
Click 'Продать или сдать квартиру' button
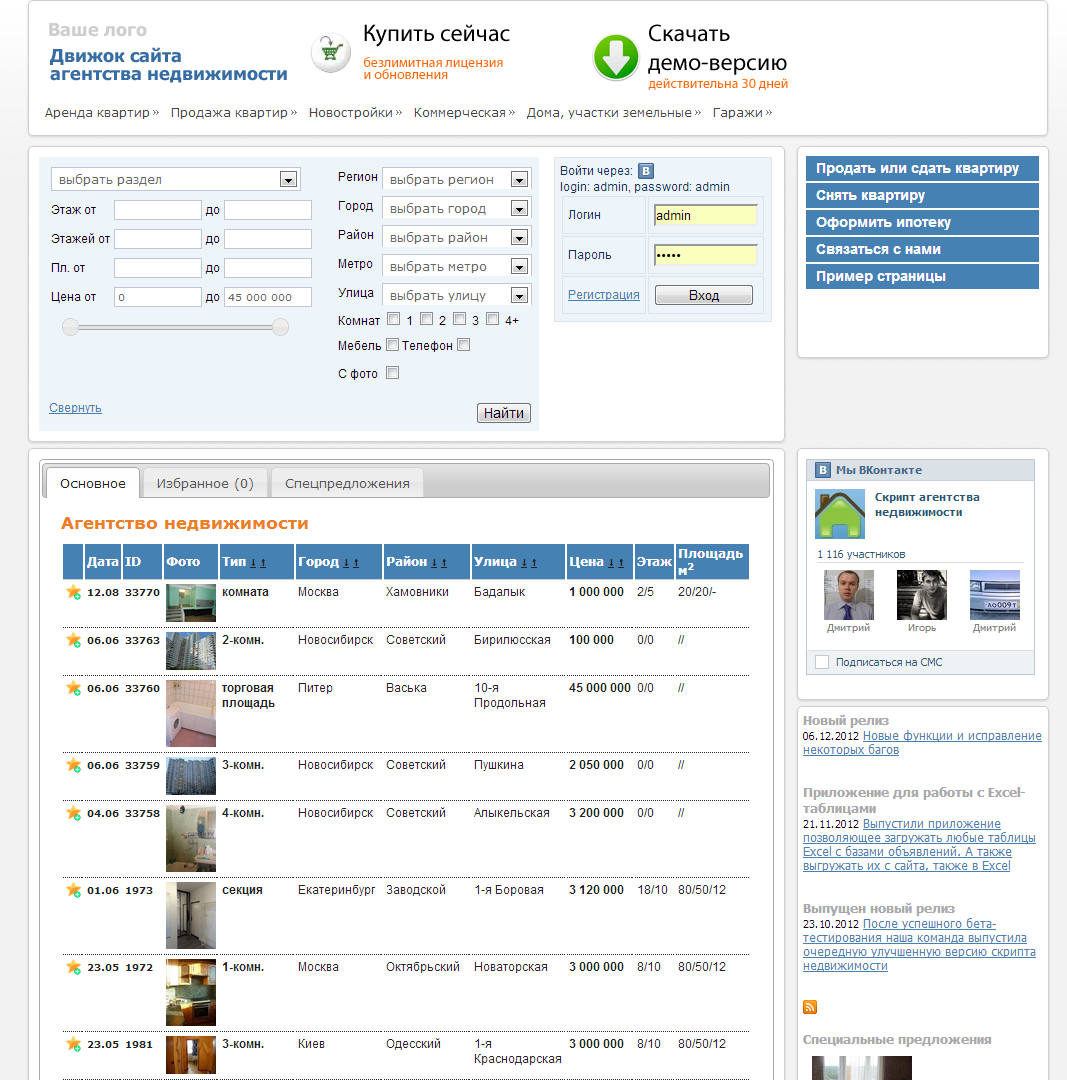[x=922, y=168]
